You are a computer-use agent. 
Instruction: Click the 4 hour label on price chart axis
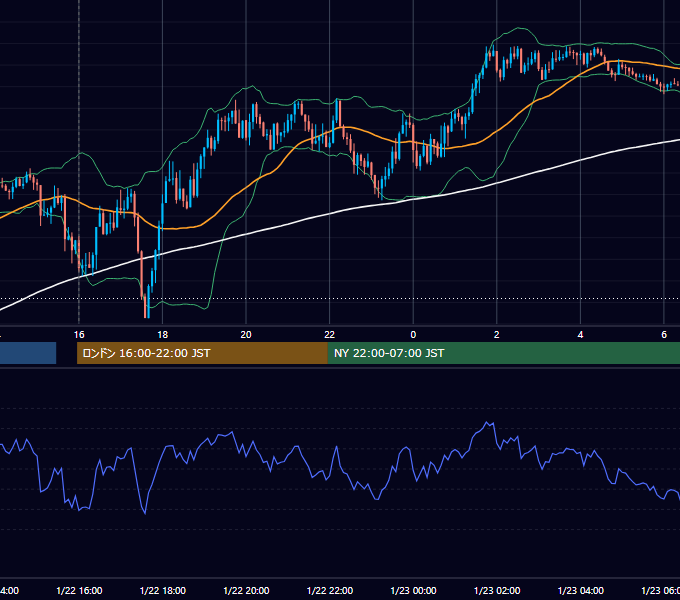tap(580, 335)
